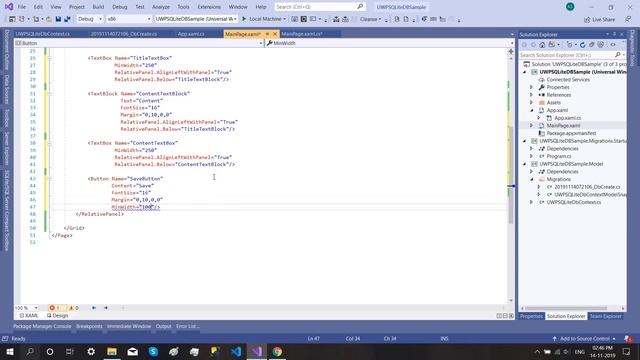This screenshot has height=360, width=640.
Task: Click the search magnifier in Solution Explorer search box
Action: click(x=618, y=55)
